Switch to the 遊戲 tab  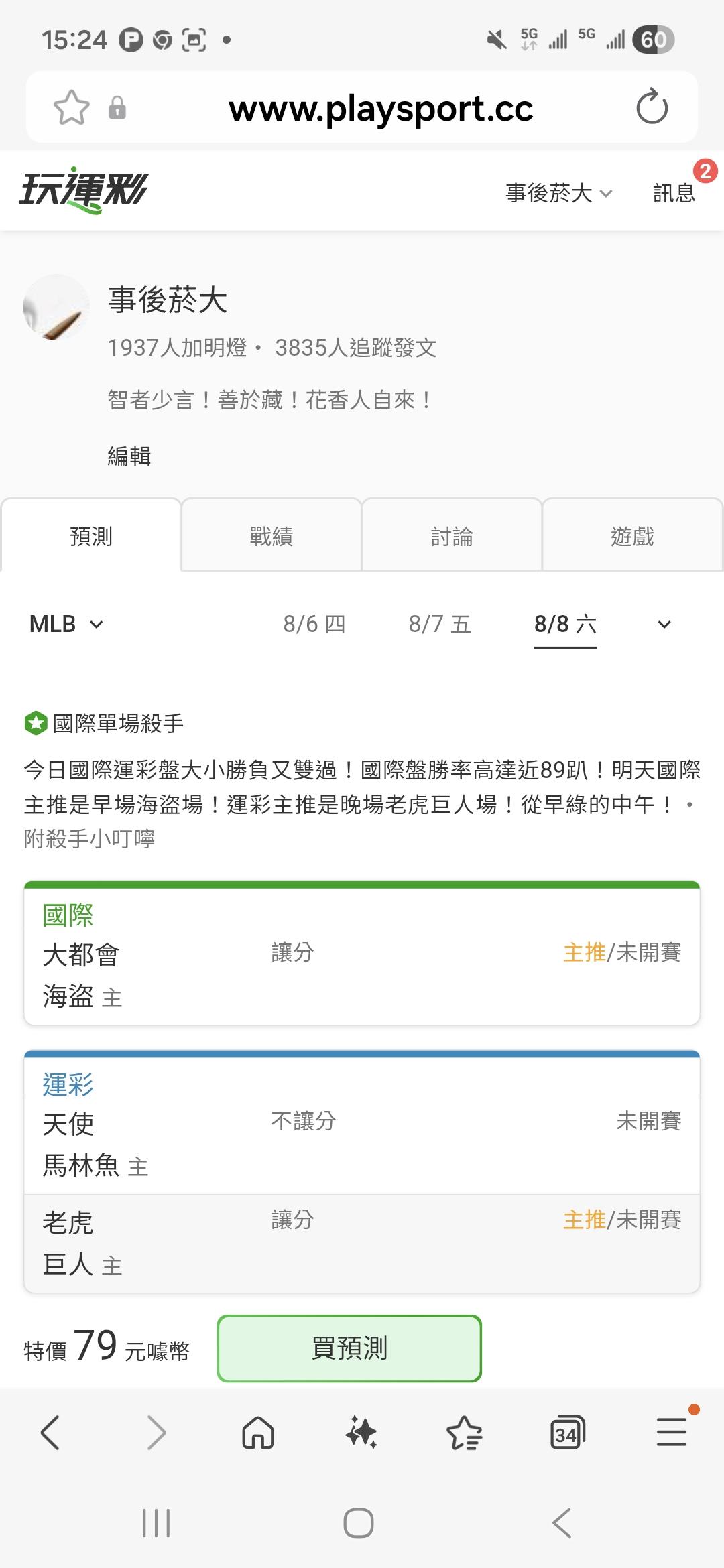pos(632,536)
